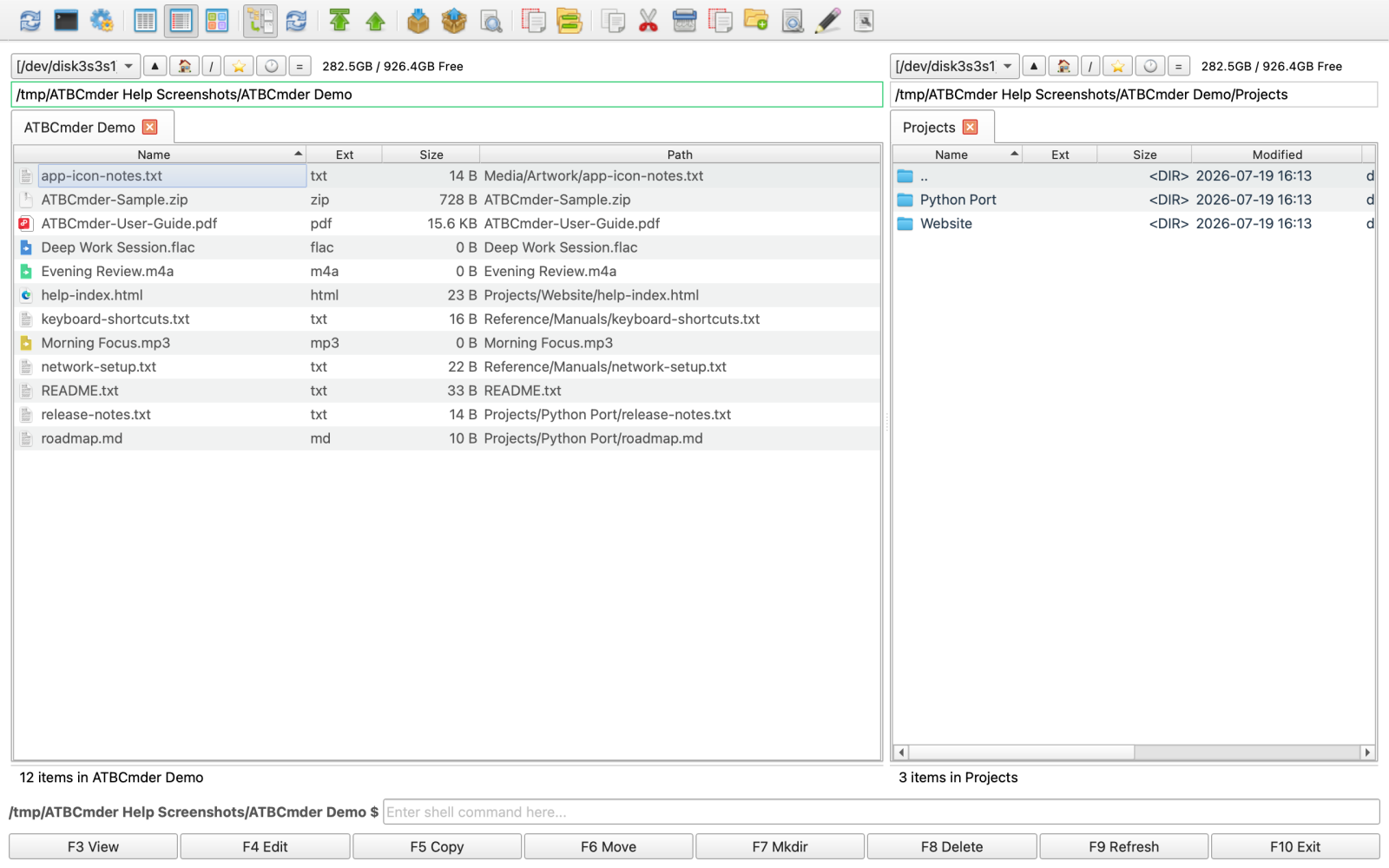
Task: Select the Python Port folder
Action: 1134,200
